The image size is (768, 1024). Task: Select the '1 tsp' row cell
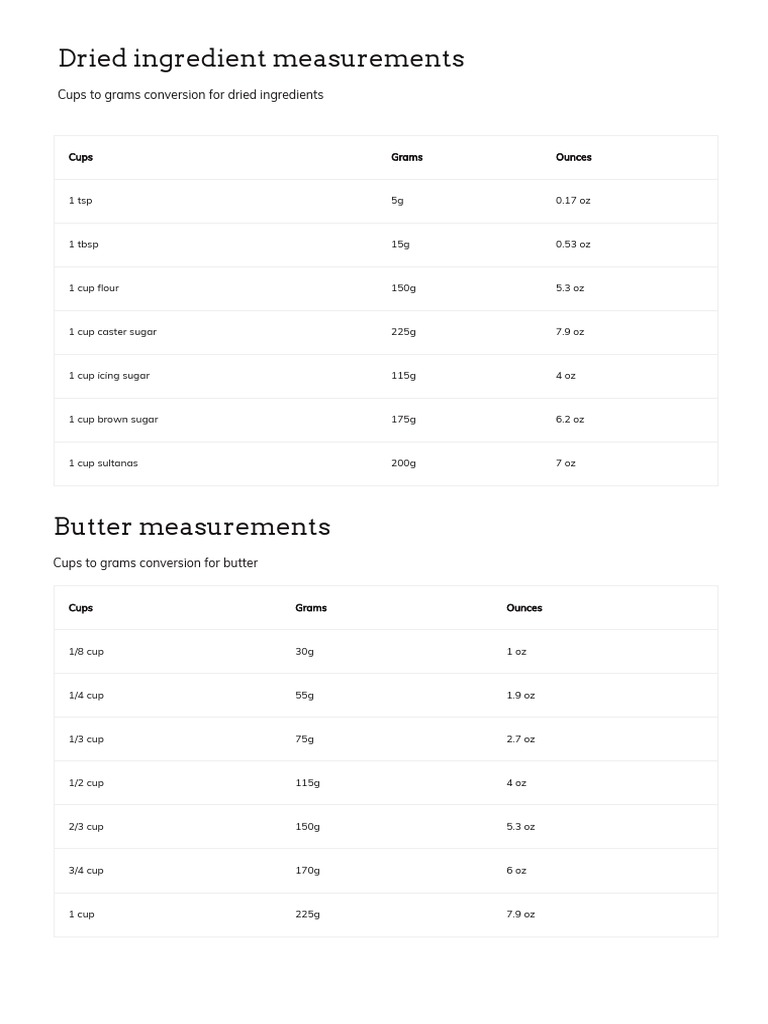(x=80, y=201)
